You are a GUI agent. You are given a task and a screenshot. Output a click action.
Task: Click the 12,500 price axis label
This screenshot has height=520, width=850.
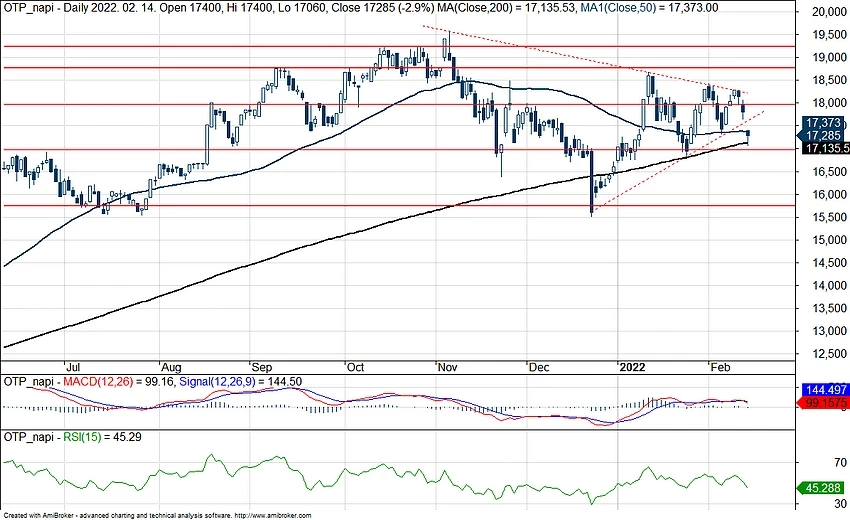coord(829,354)
